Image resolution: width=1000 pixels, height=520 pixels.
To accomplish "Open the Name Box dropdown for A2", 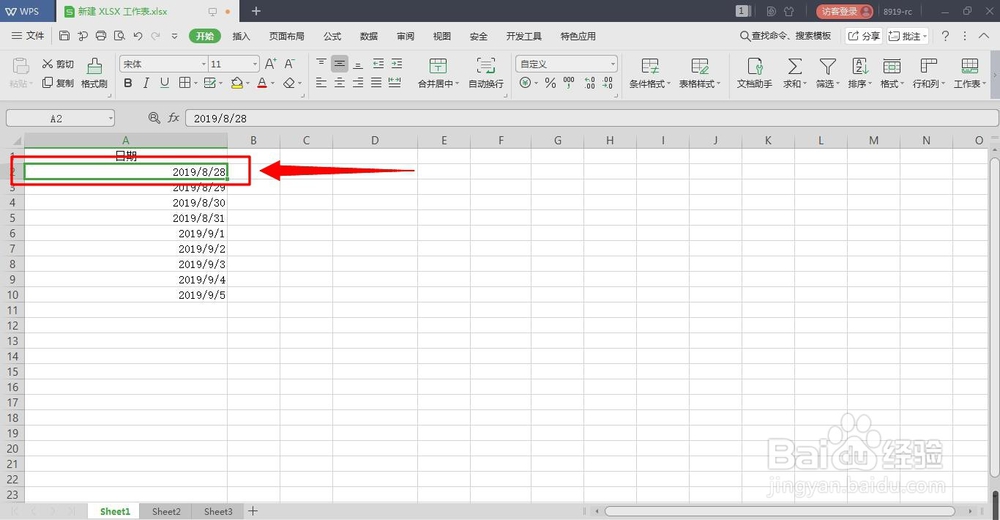I will pyautogui.click(x=110, y=118).
